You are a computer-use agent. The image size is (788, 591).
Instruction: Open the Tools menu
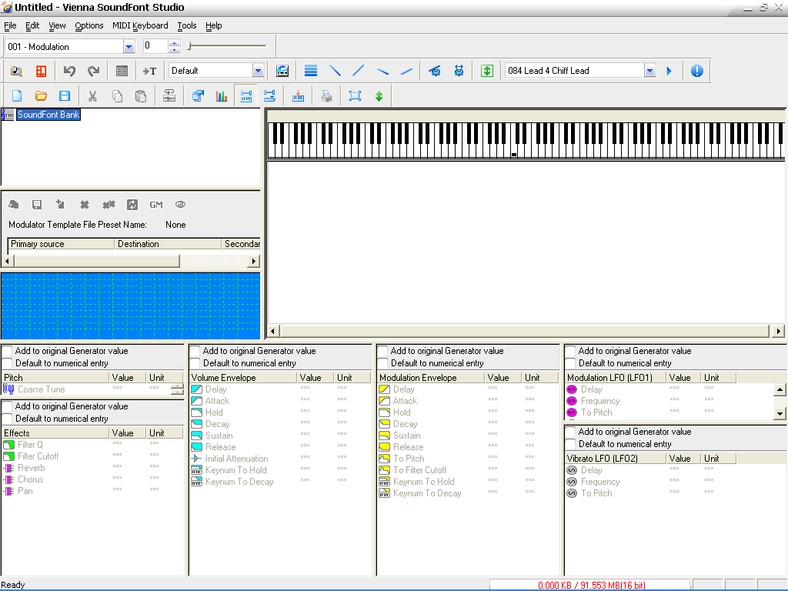pyautogui.click(x=187, y=25)
